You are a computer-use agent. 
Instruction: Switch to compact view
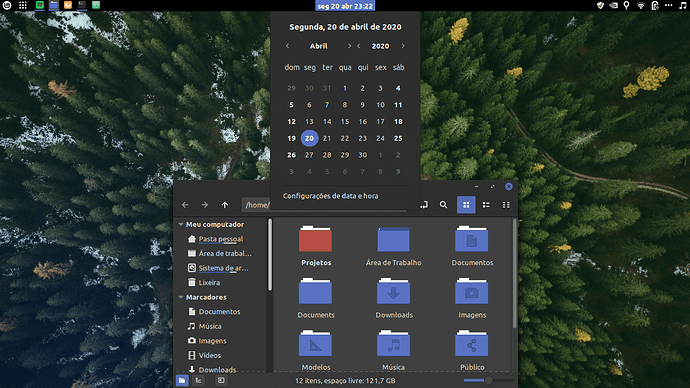pos(506,205)
